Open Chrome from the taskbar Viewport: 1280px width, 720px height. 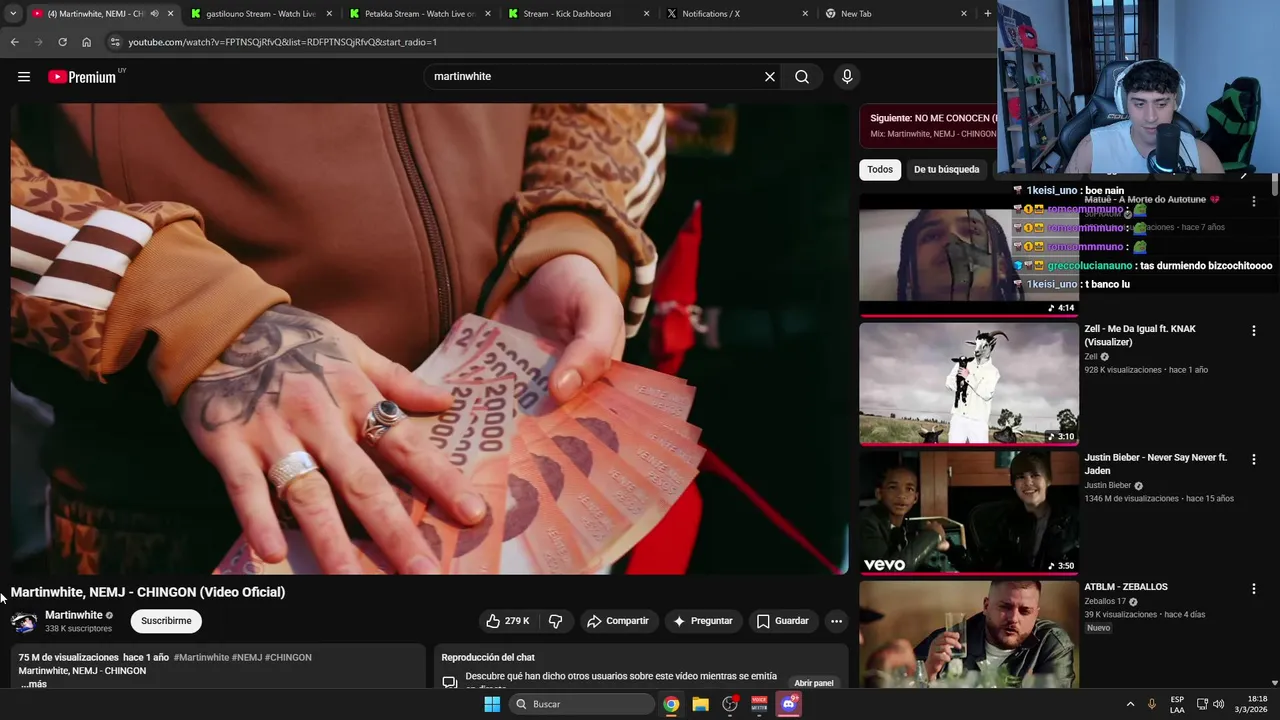point(671,704)
